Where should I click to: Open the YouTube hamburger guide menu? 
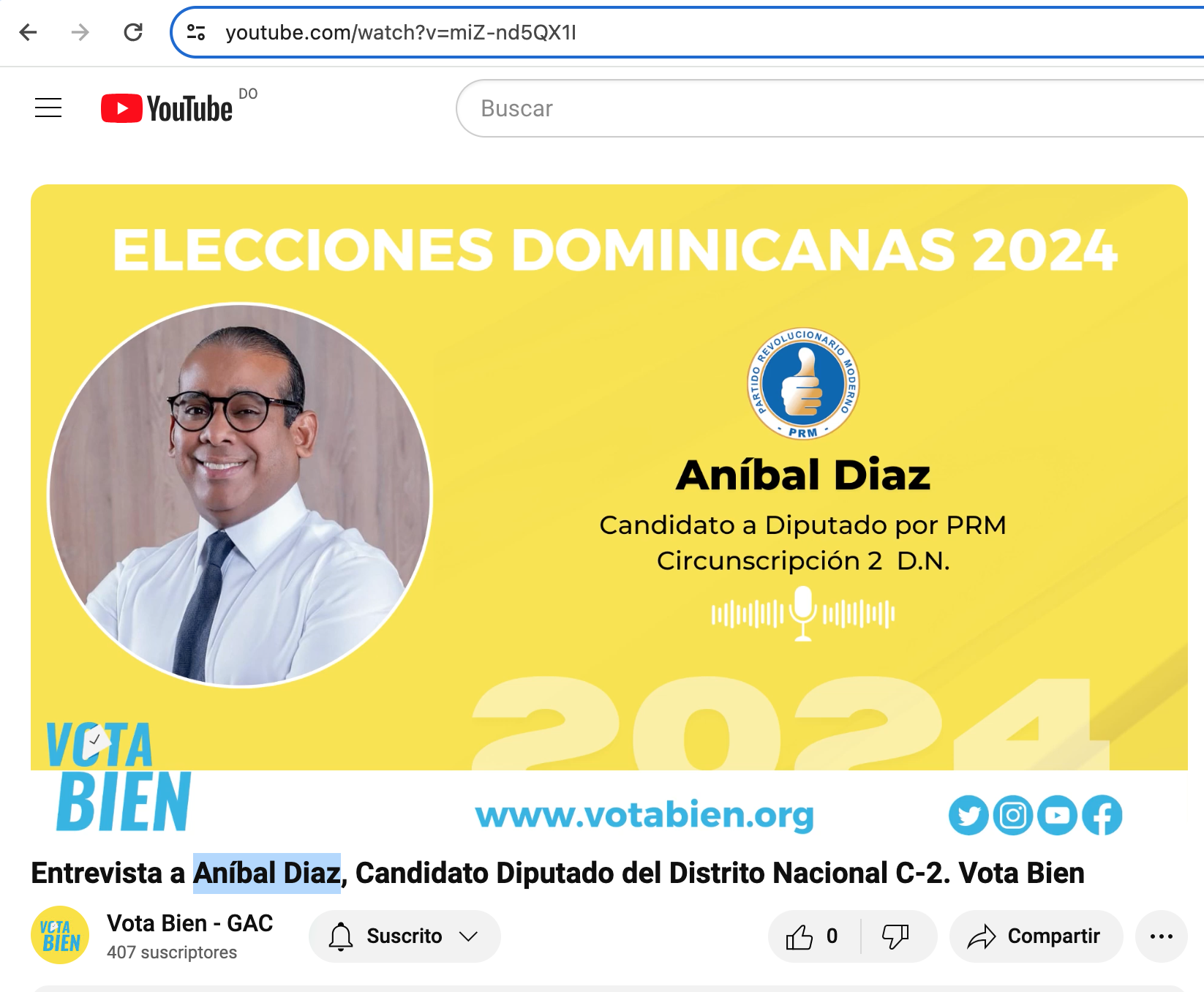(x=48, y=108)
